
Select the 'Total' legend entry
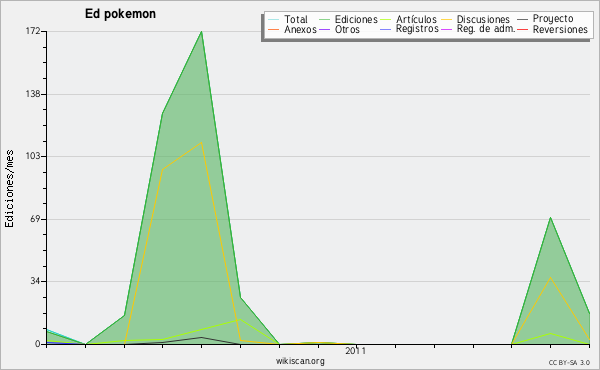click(296, 19)
